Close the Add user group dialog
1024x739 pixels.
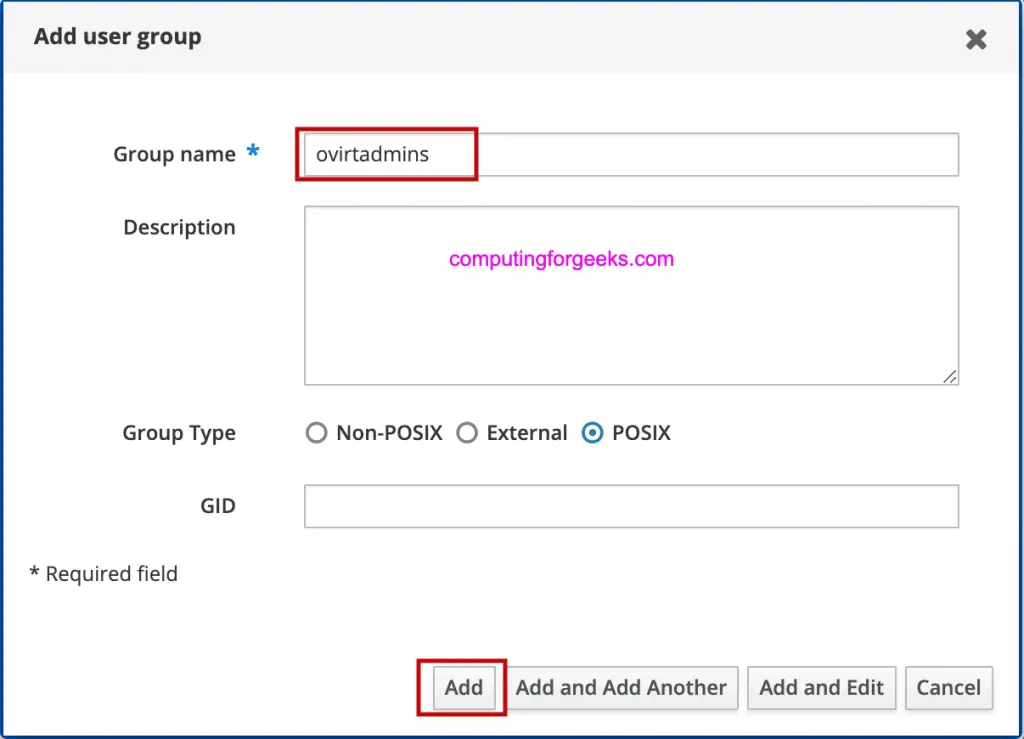pos(976,39)
